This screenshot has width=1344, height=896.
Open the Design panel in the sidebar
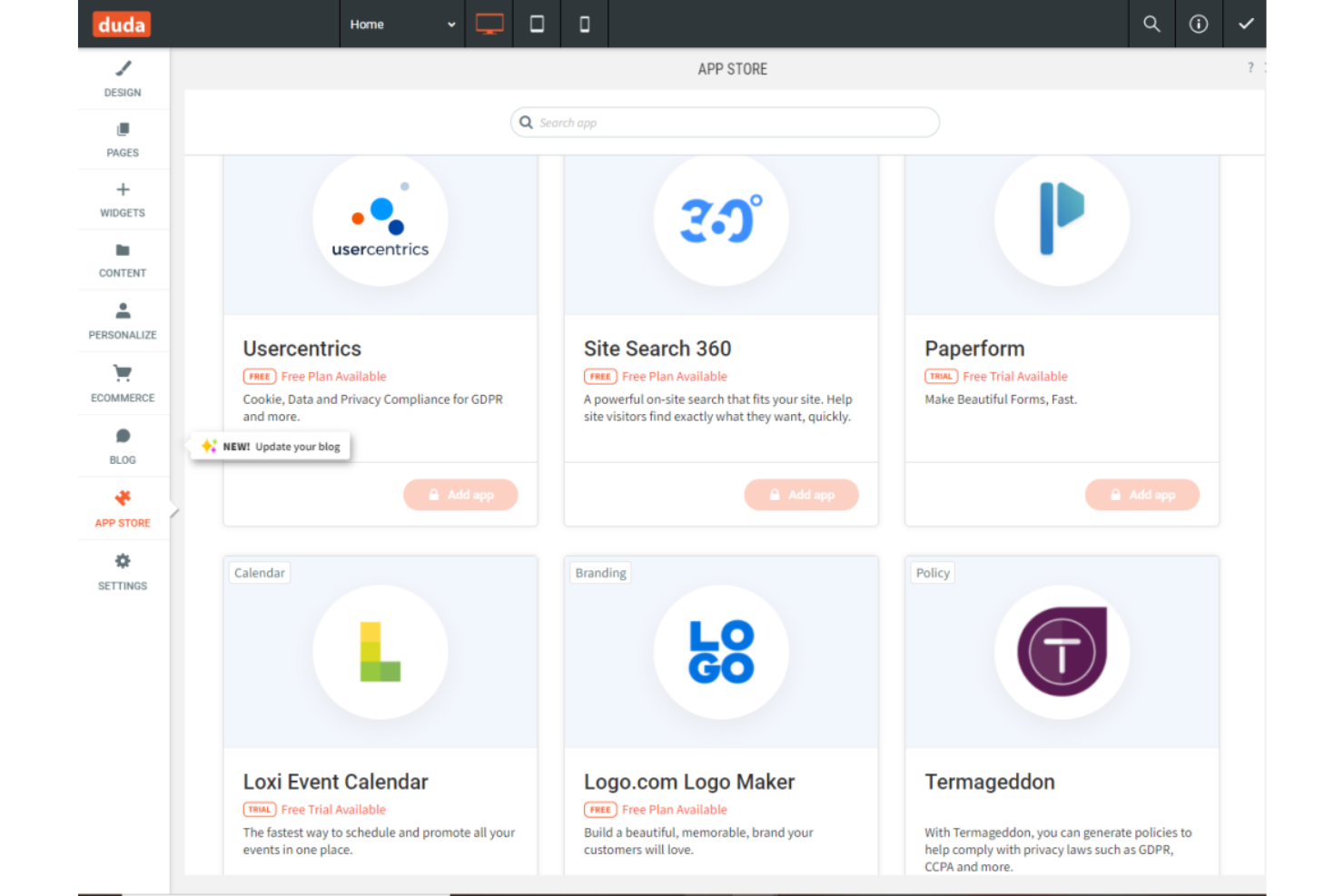pyautogui.click(x=122, y=77)
